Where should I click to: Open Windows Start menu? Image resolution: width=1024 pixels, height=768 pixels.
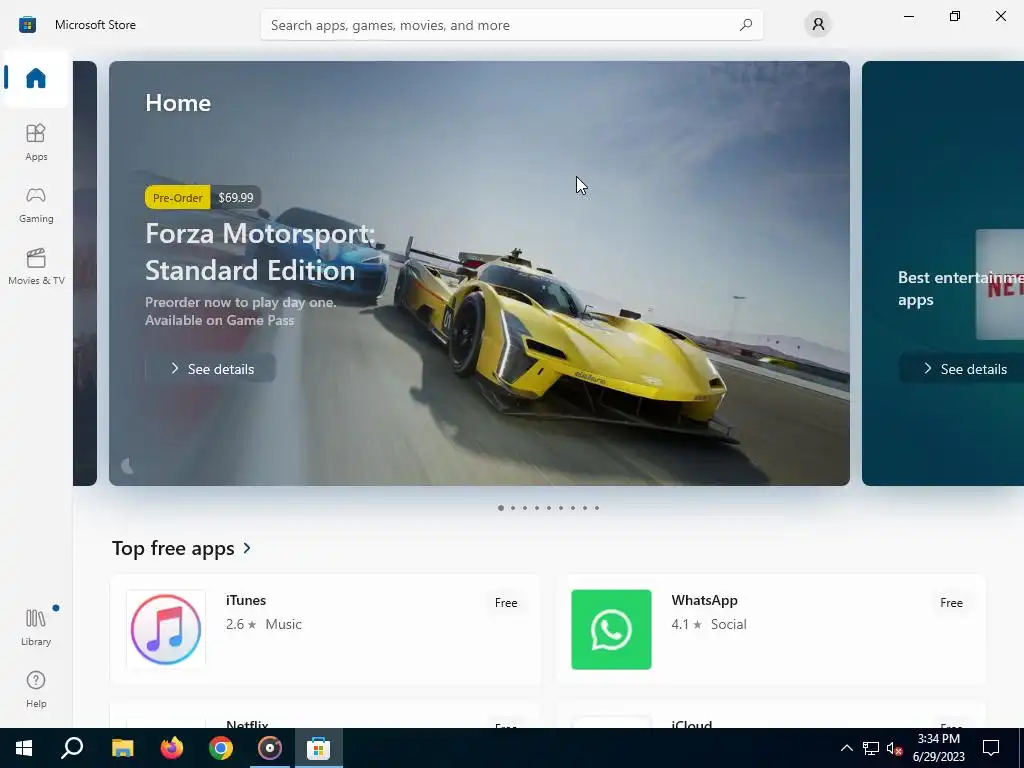pyautogui.click(x=24, y=748)
